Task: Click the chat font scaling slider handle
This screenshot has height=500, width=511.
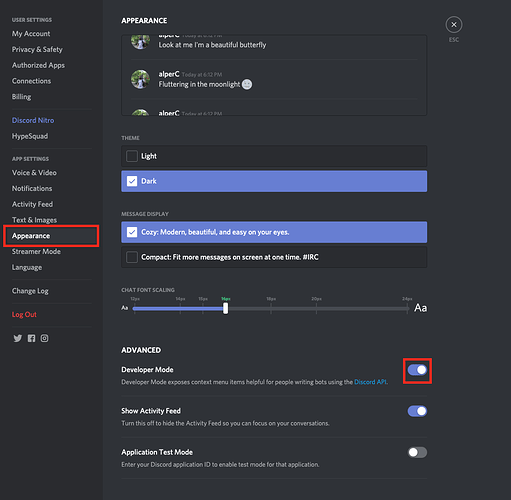Action: (226, 308)
